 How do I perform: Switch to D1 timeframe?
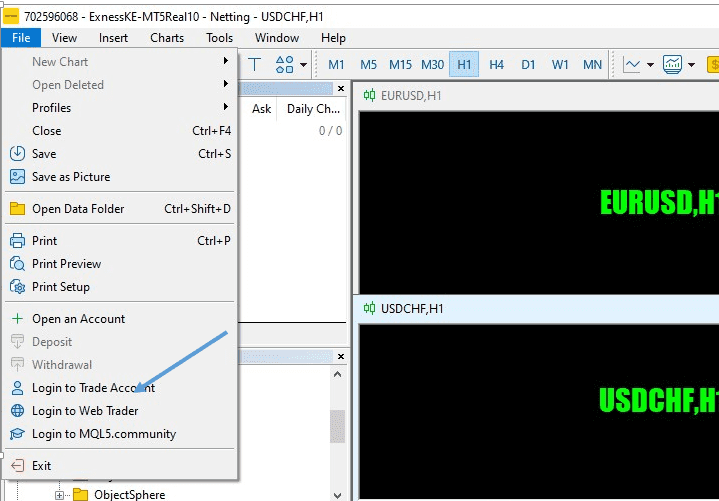(528, 65)
